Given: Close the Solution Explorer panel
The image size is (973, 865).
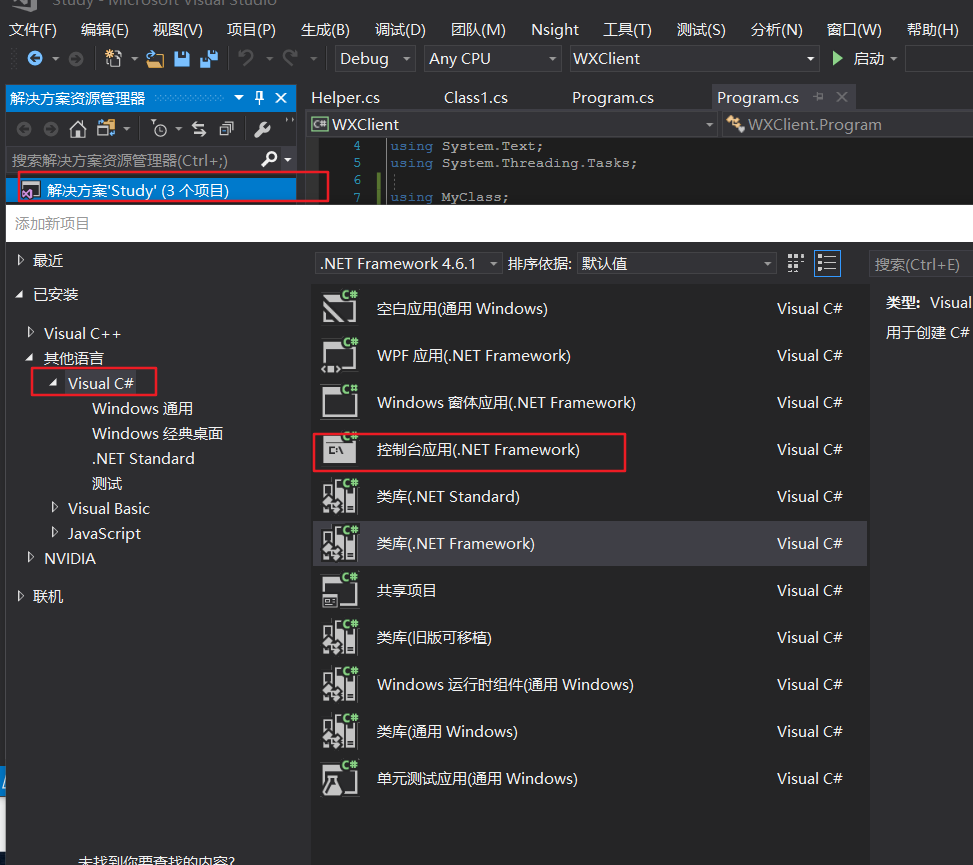Looking at the screenshot, I should (280, 98).
